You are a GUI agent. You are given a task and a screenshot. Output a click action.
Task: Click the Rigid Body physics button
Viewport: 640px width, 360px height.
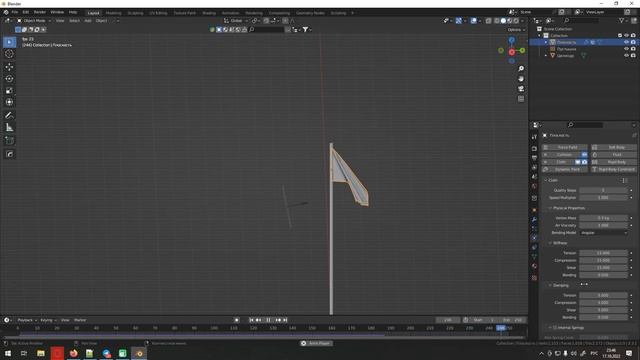[x=613, y=162]
